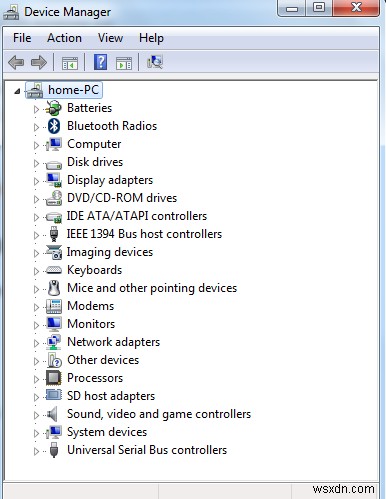386x499 pixels.
Task: Click the Mice and pointing devices icon
Action: click(54, 288)
